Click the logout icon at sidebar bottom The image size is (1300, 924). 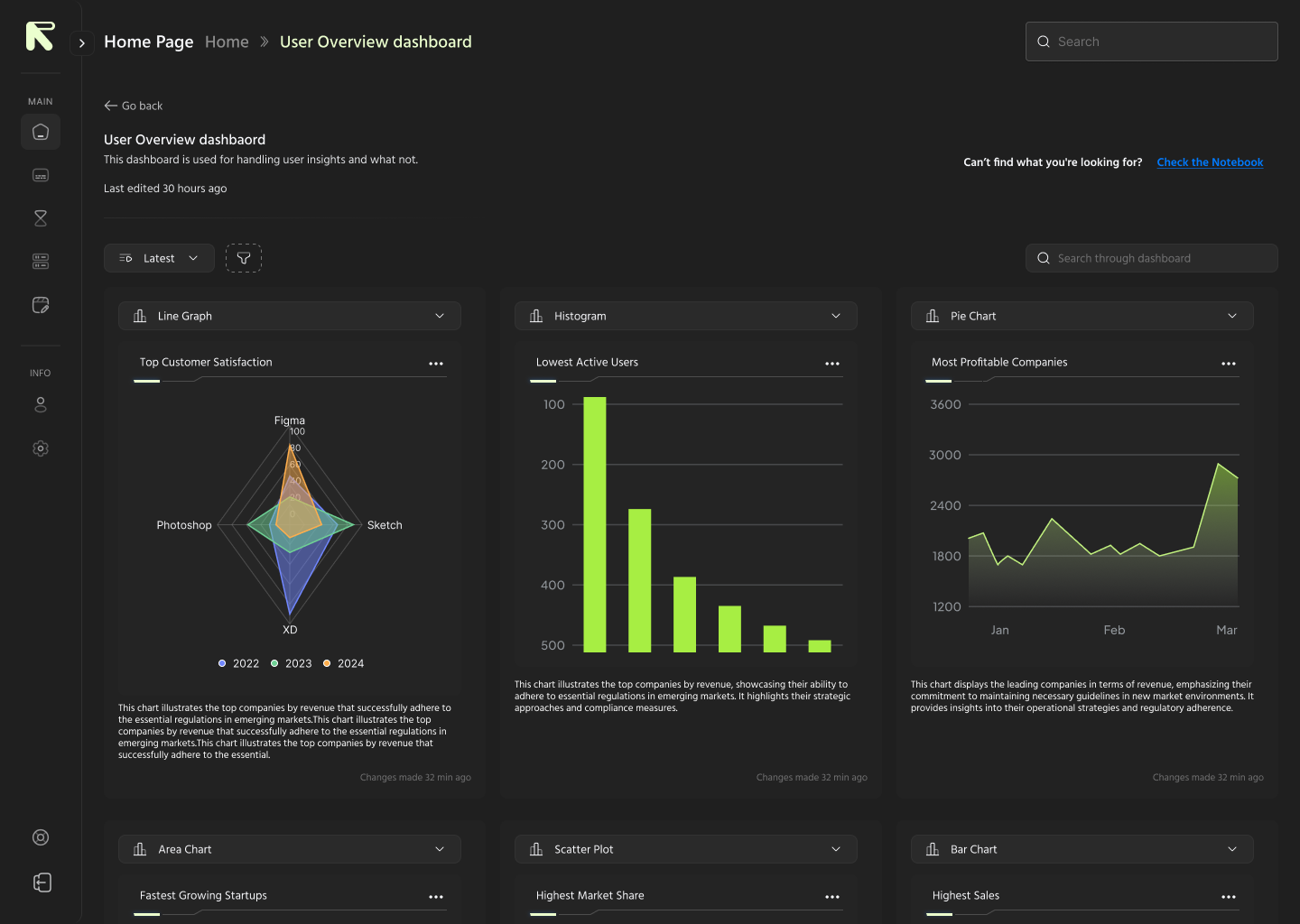[x=42, y=882]
